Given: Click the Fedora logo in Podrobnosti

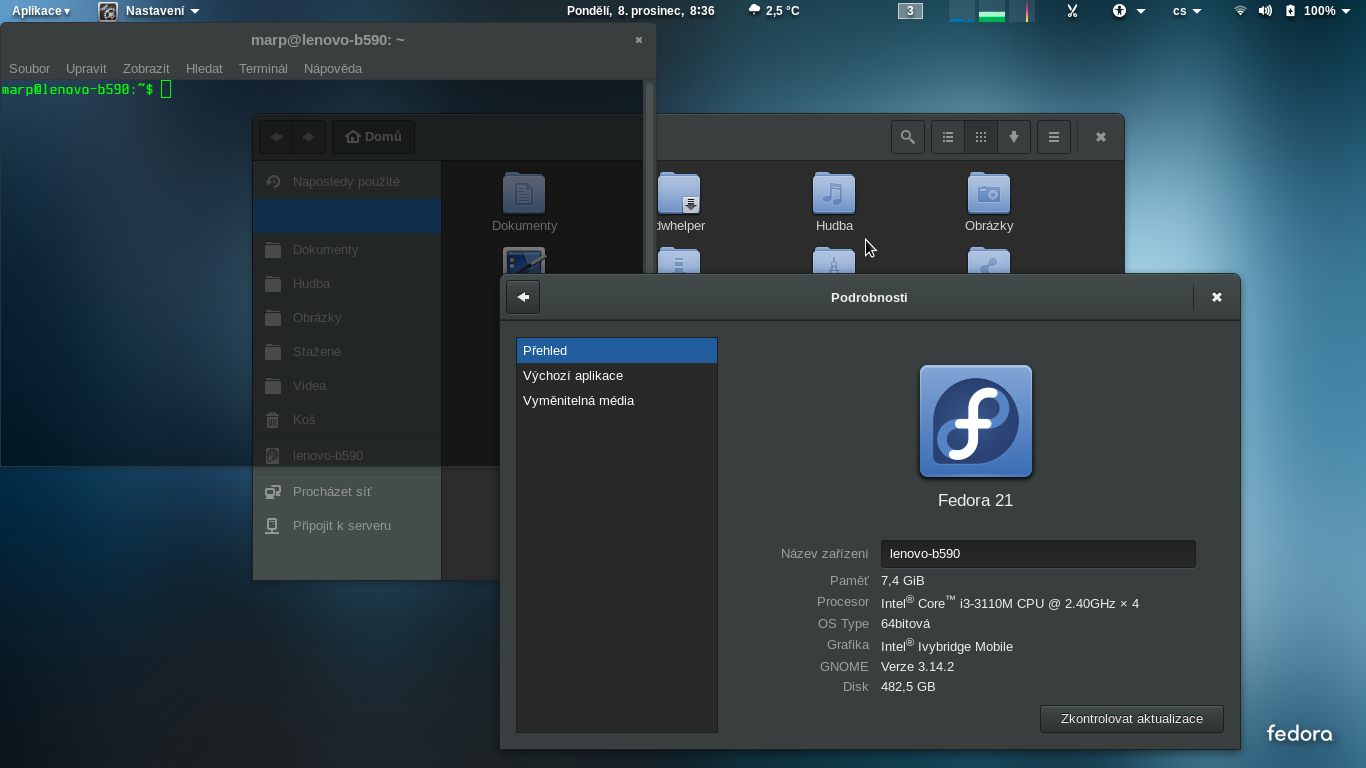Looking at the screenshot, I should [x=976, y=421].
